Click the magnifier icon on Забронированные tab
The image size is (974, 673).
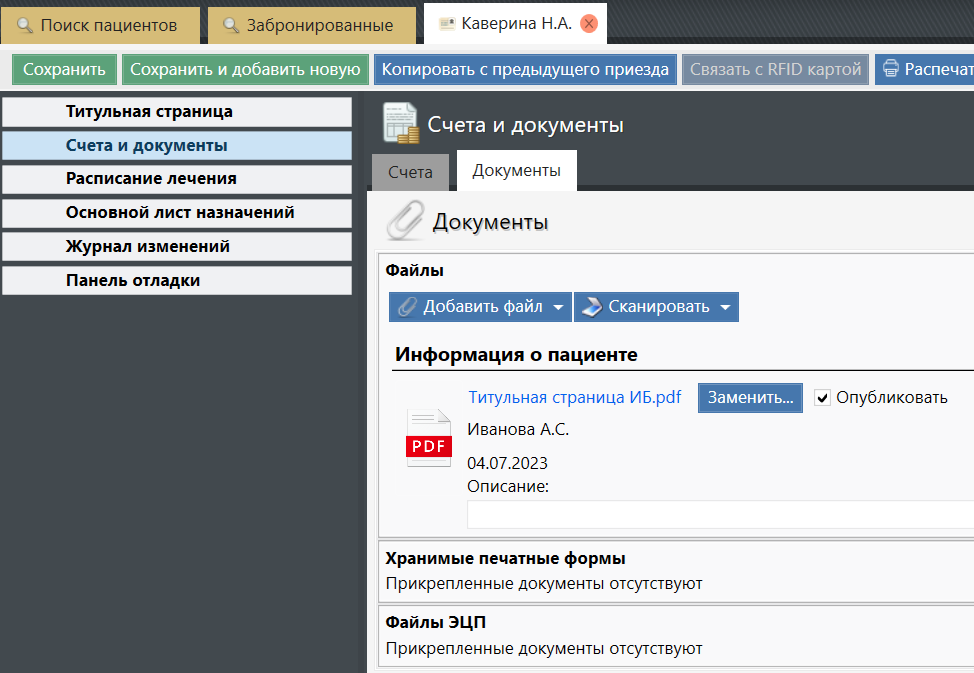(231, 25)
